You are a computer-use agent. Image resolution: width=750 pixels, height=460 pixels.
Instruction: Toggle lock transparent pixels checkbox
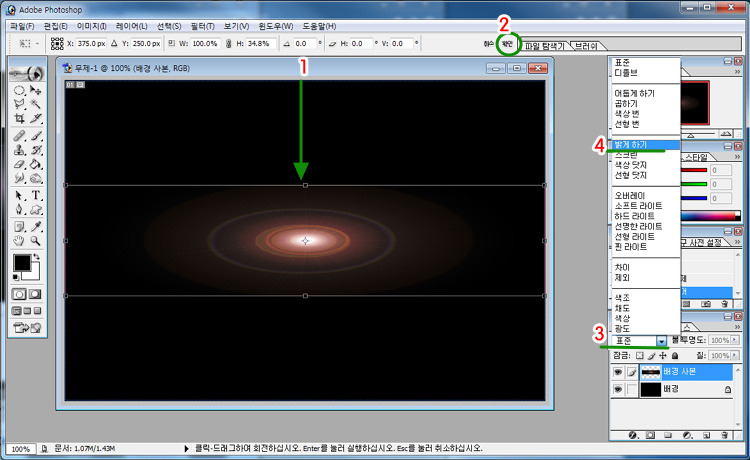click(x=640, y=355)
